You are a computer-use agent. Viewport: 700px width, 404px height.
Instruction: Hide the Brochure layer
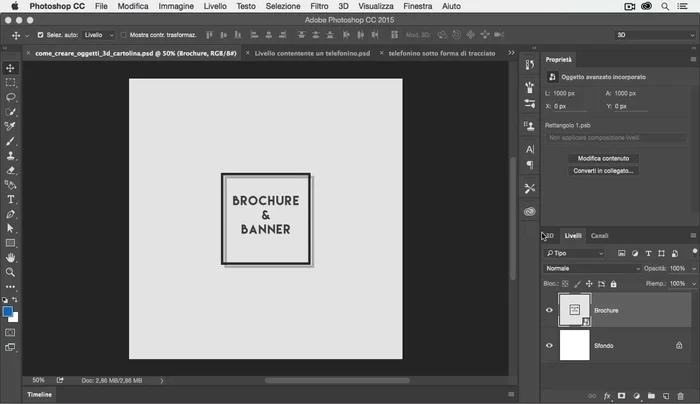click(549, 311)
